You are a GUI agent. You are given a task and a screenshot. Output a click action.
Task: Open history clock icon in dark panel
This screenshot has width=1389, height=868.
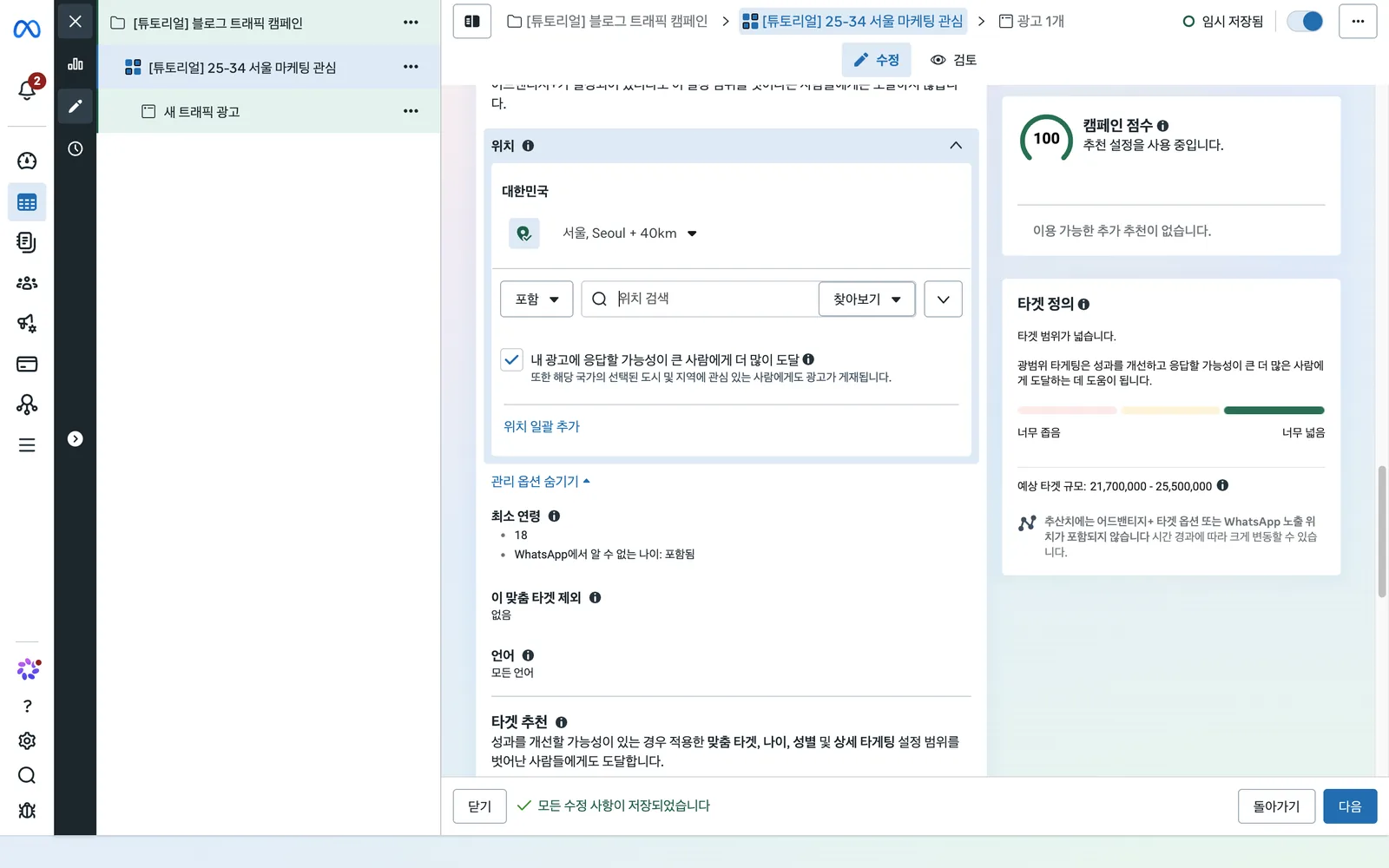[x=76, y=148]
